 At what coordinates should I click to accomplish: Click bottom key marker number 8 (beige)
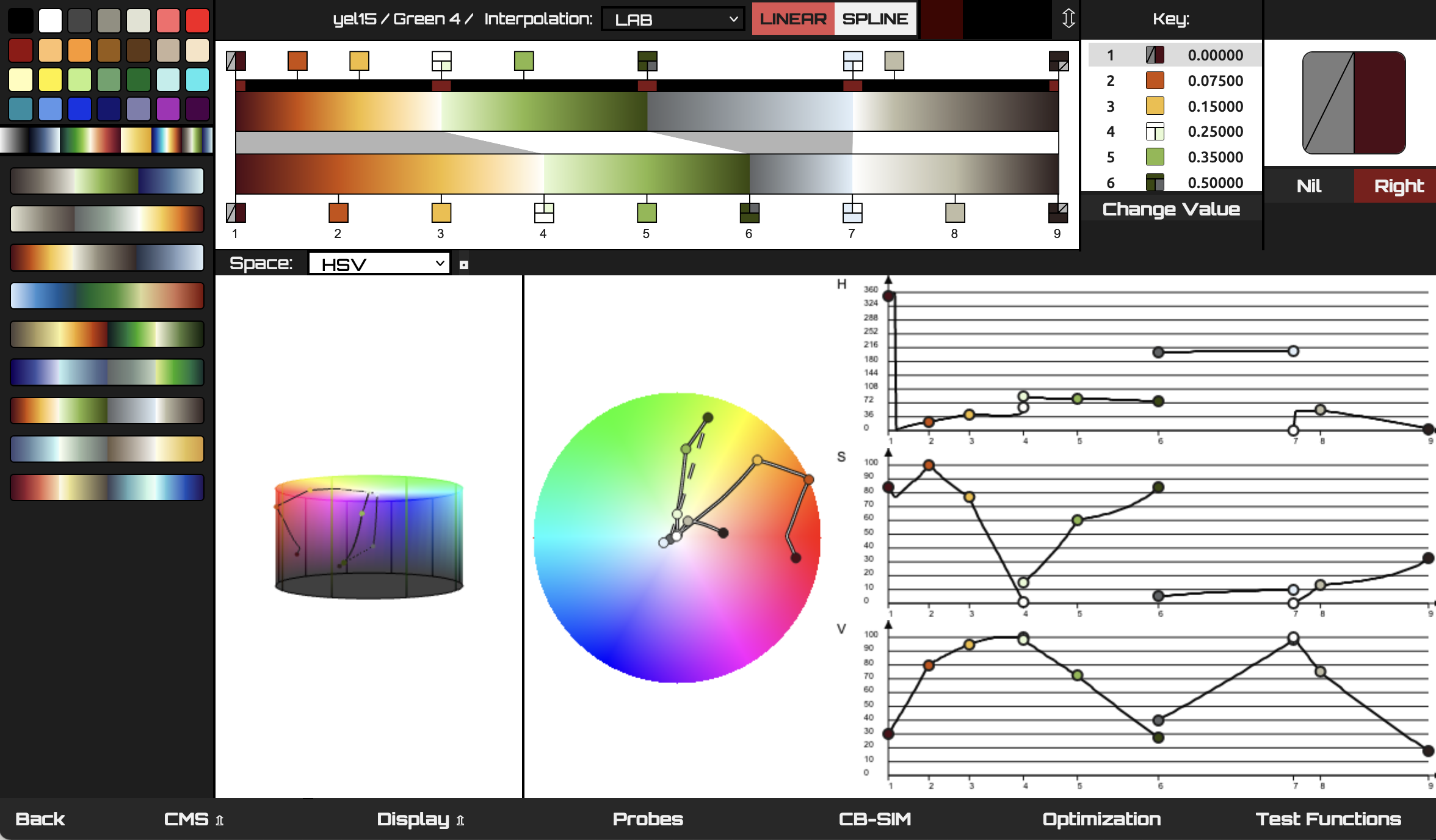point(955,213)
